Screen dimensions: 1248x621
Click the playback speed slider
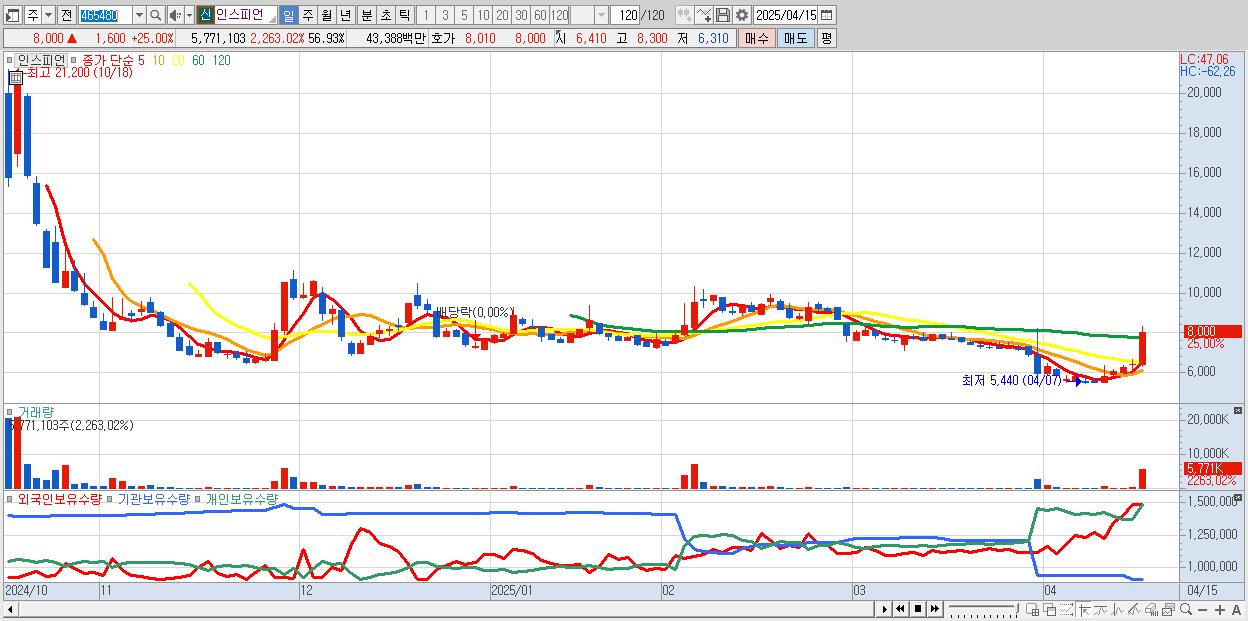tap(983, 609)
